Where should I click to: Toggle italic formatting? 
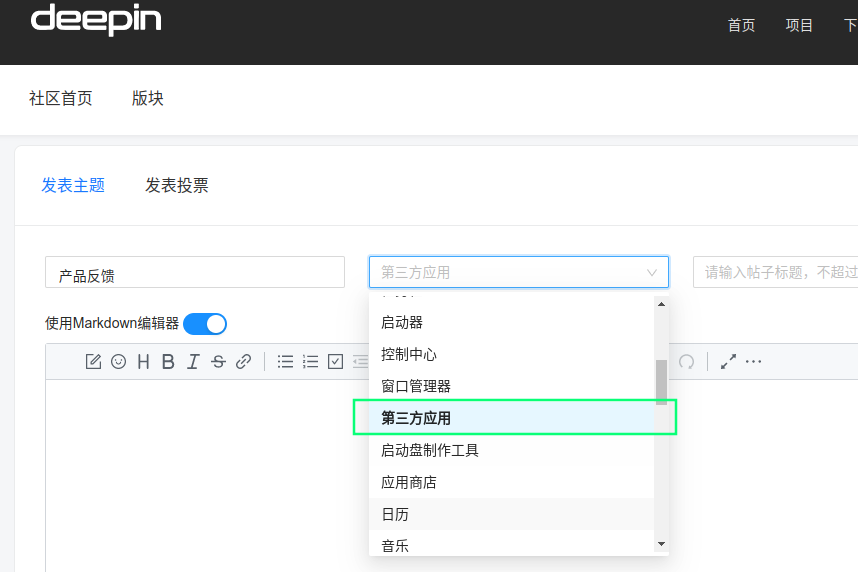pos(193,361)
